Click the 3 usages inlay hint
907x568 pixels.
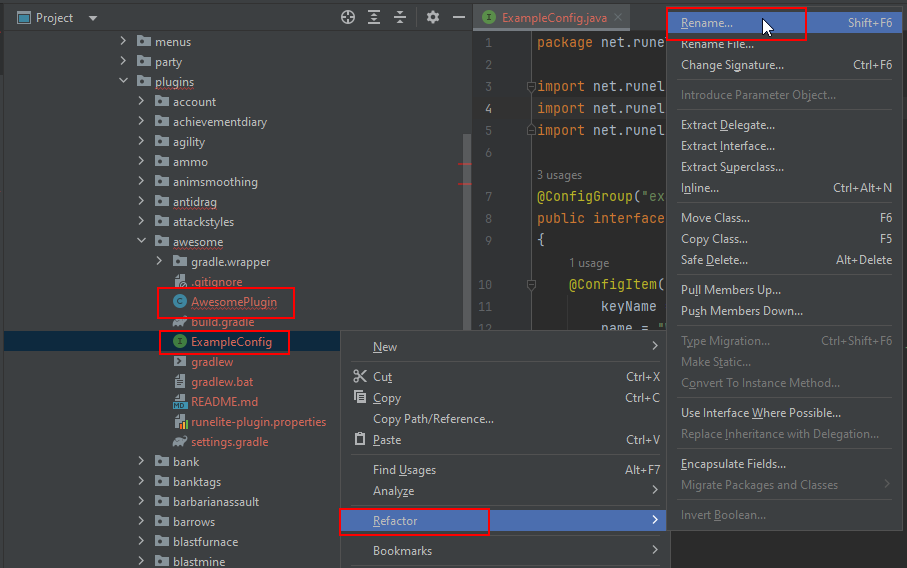point(559,175)
